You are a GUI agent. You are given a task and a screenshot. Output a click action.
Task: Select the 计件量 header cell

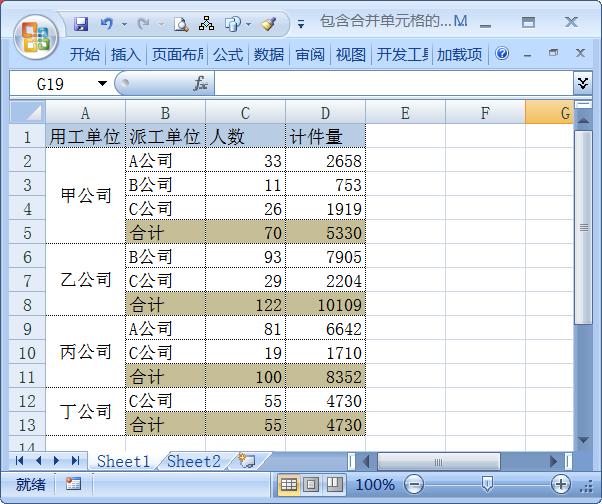(325, 136)
